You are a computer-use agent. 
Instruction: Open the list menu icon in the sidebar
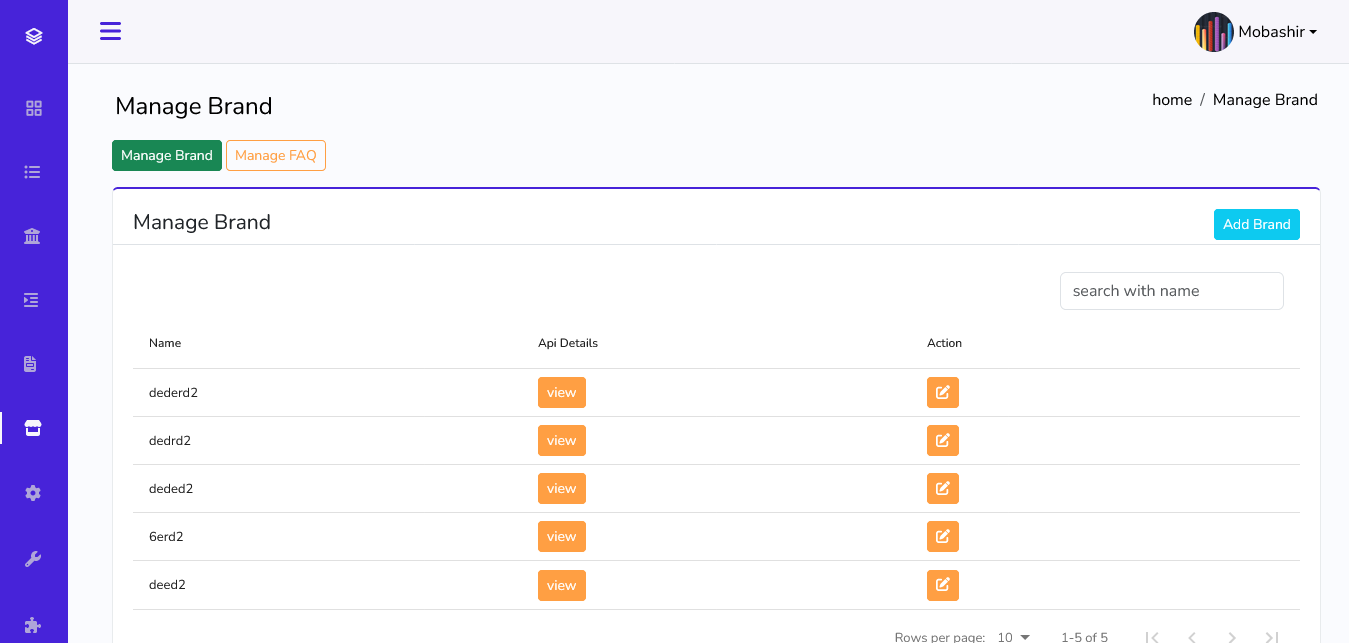pos(32,171)
